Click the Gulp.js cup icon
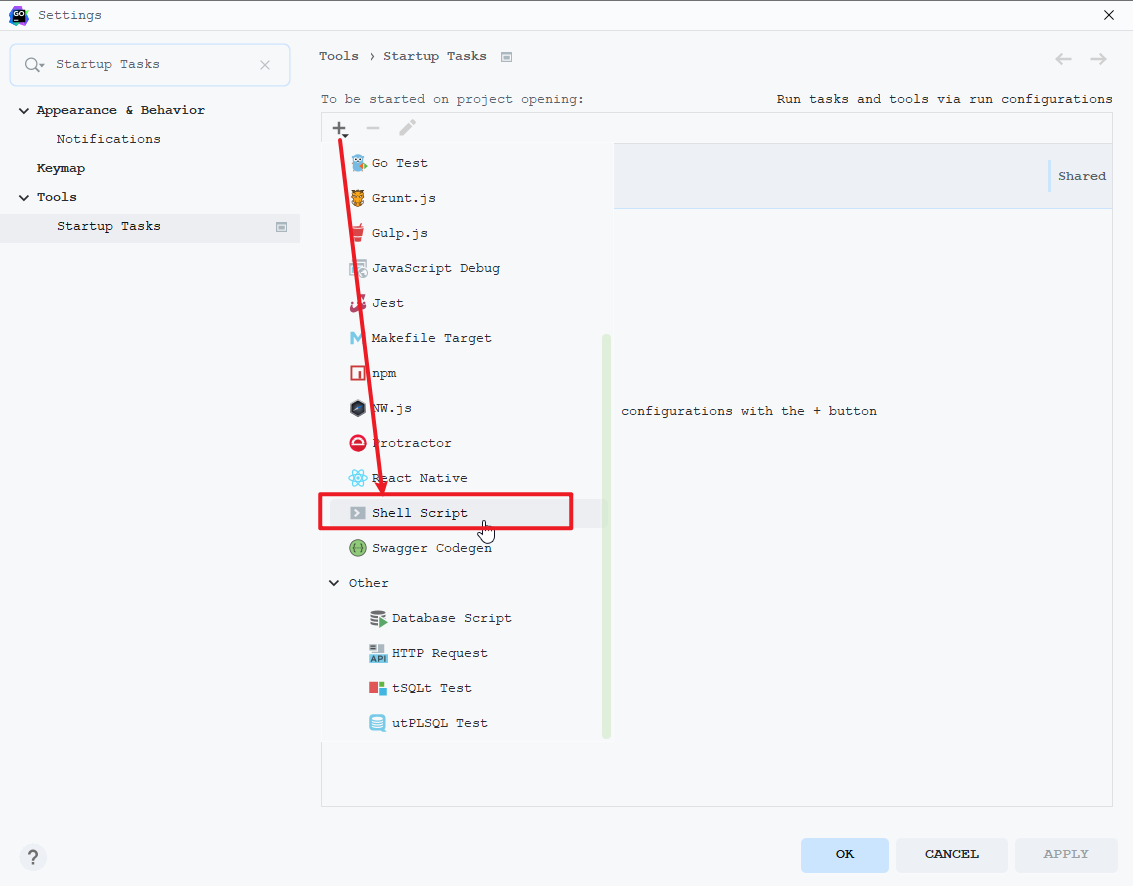Image resolution: width=1133 pixels, height=886 pixels. [x=357, y=233]
